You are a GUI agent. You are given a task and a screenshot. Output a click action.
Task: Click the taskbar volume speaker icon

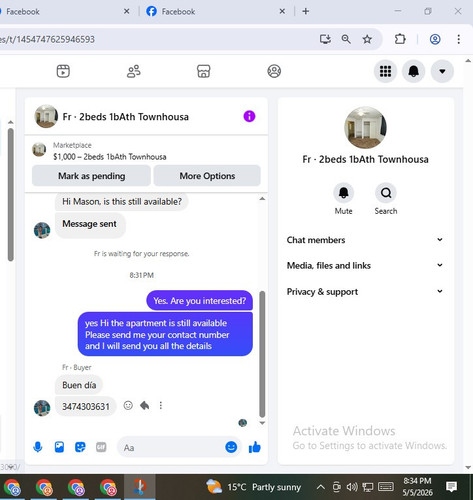point(352,487)
